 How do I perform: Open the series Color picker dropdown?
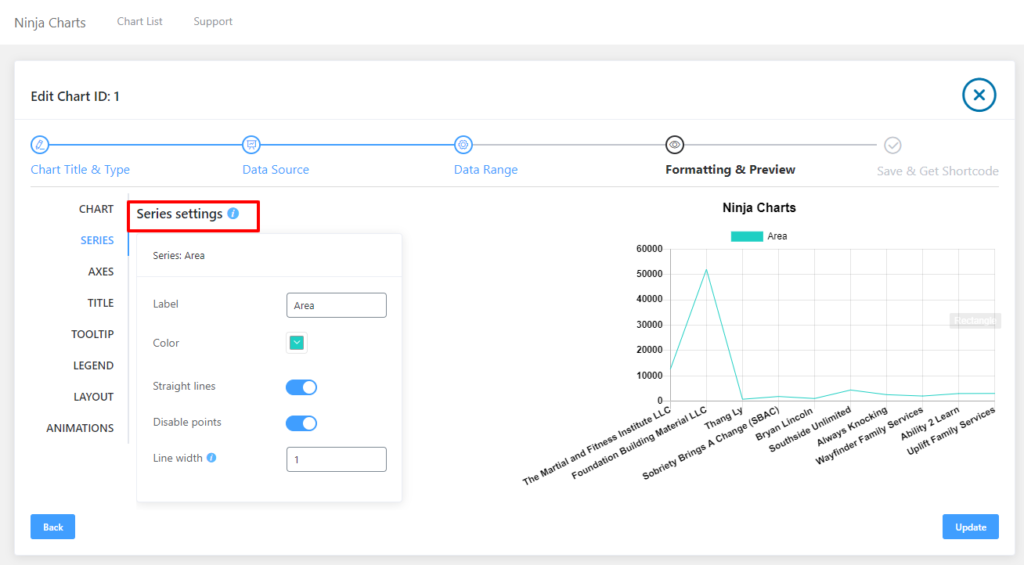click(297, 343)
